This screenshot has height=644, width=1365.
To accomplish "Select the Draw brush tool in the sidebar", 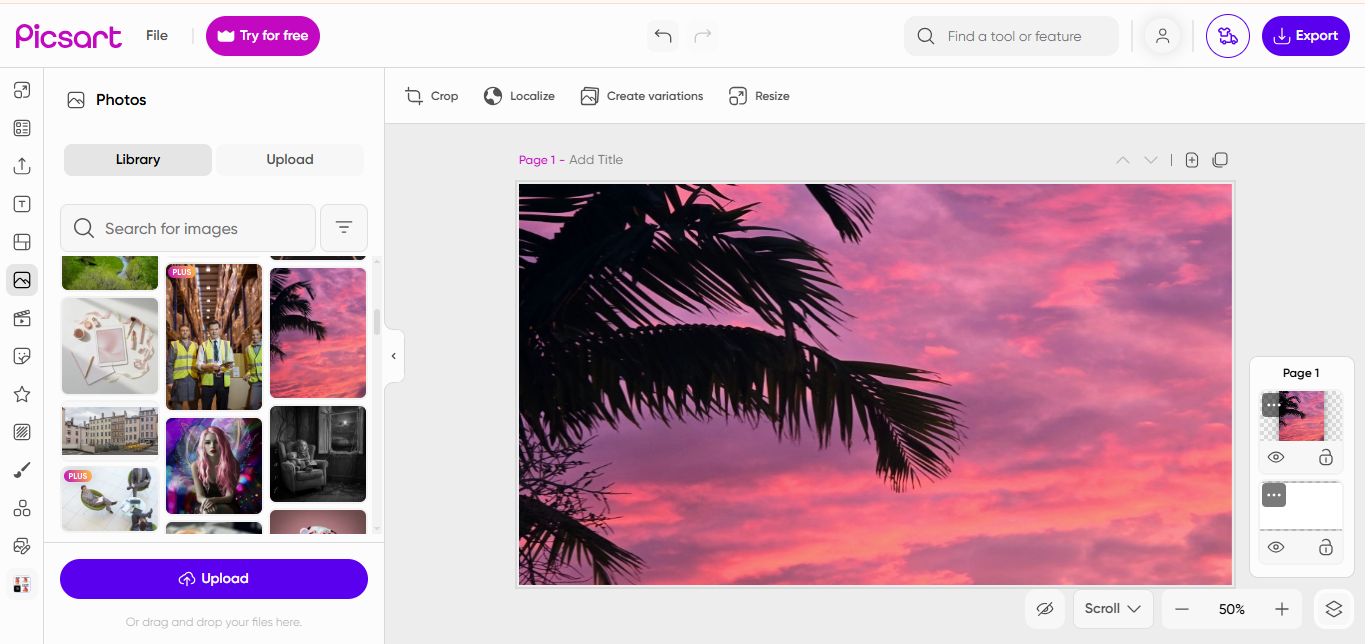I will click(x=22, y=470).
